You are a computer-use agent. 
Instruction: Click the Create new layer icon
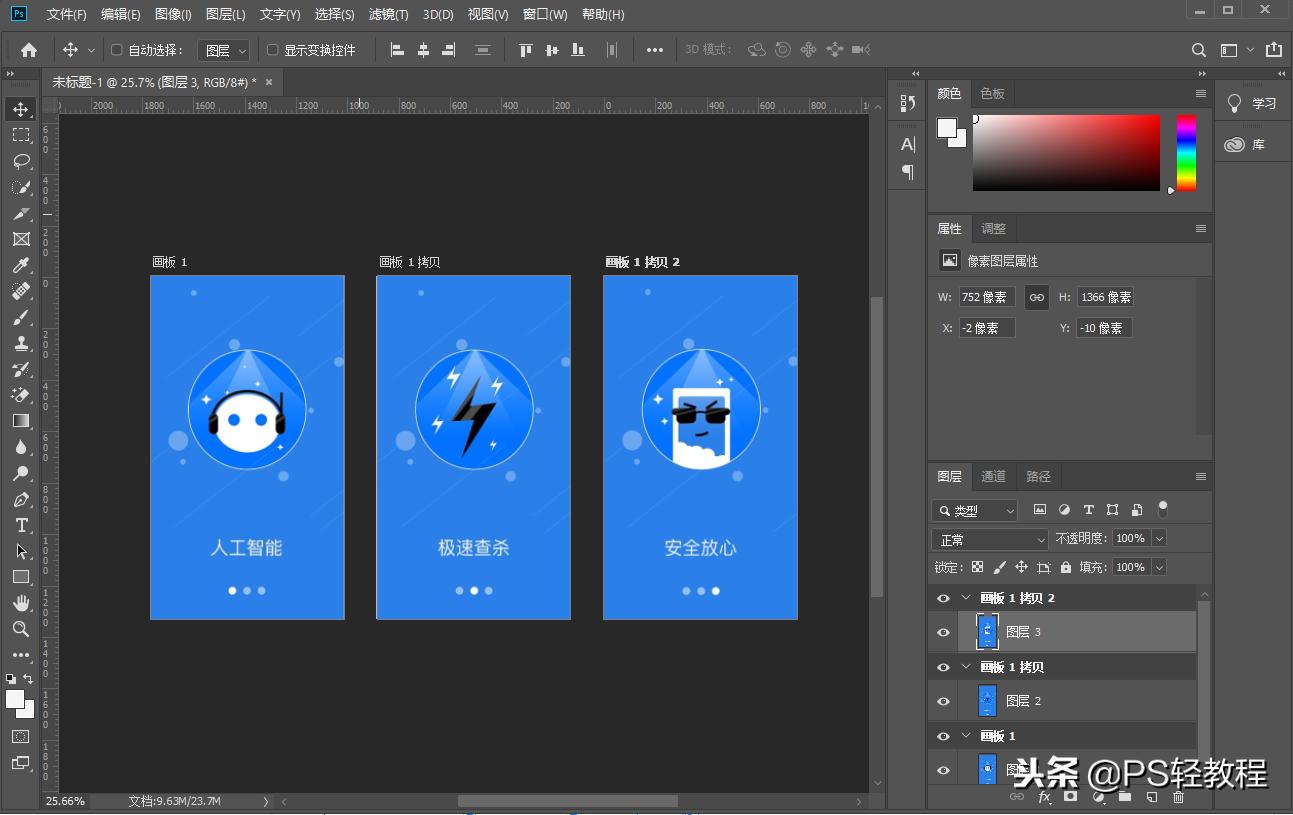point(1152,798)
